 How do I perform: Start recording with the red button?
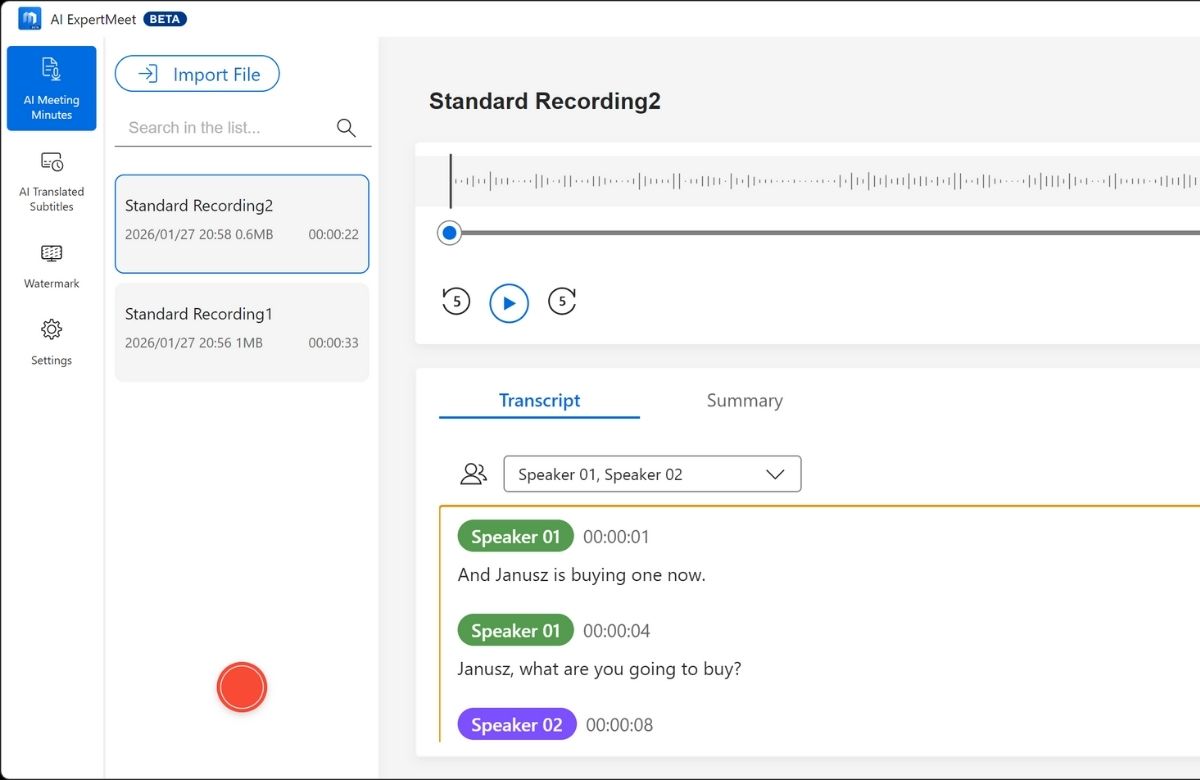242,687
